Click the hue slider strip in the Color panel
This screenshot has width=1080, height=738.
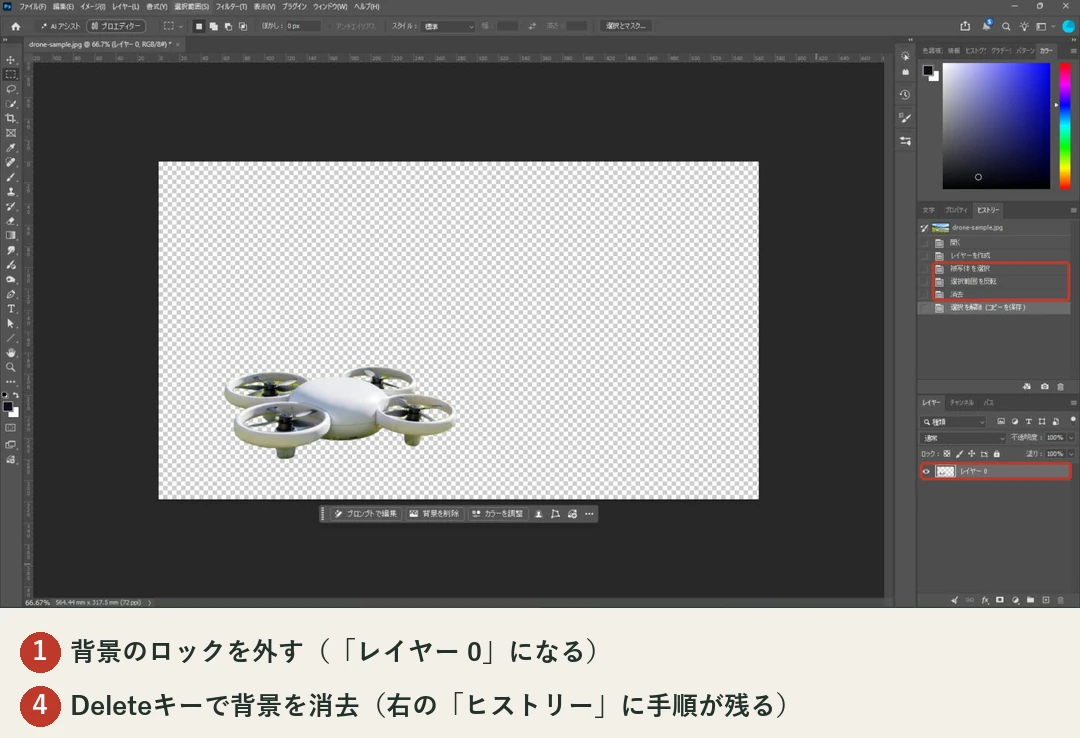pos(1065,125)
